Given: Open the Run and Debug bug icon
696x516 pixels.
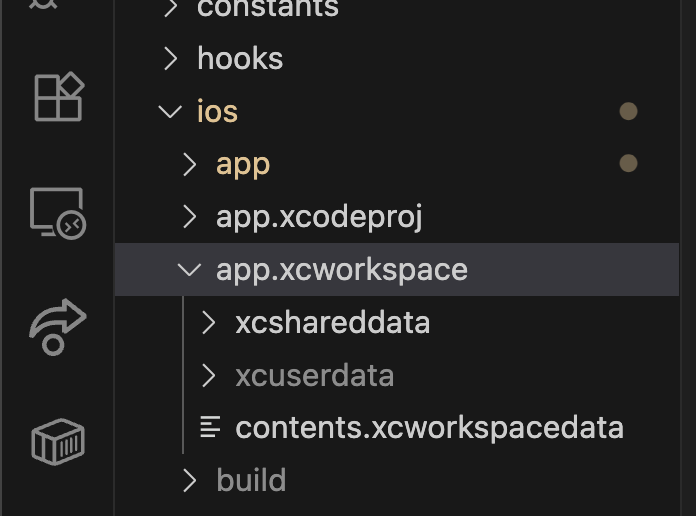Looking at the screenshot, I should (x=43, y=4).
